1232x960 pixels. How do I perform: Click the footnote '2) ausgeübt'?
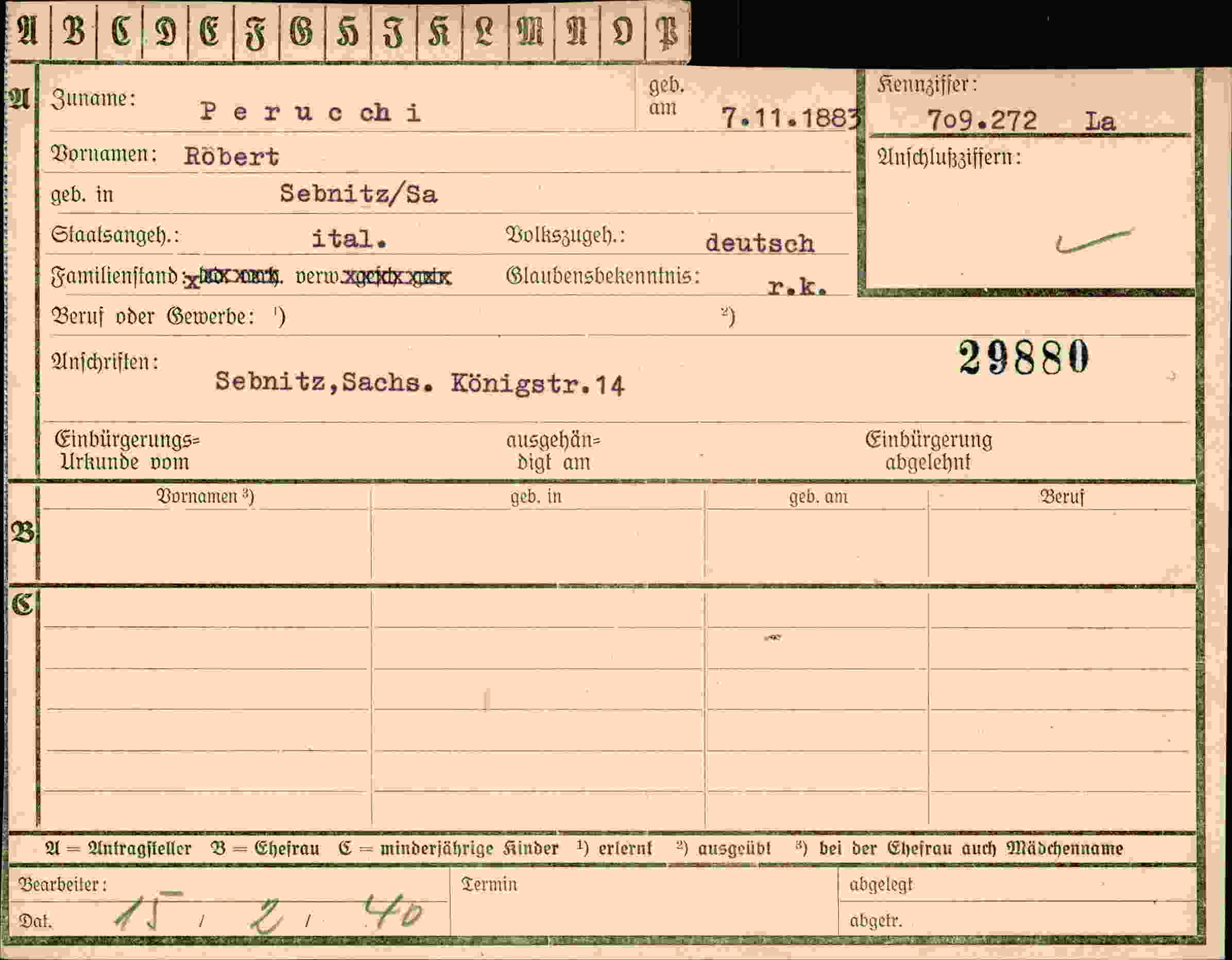point(724,848)
